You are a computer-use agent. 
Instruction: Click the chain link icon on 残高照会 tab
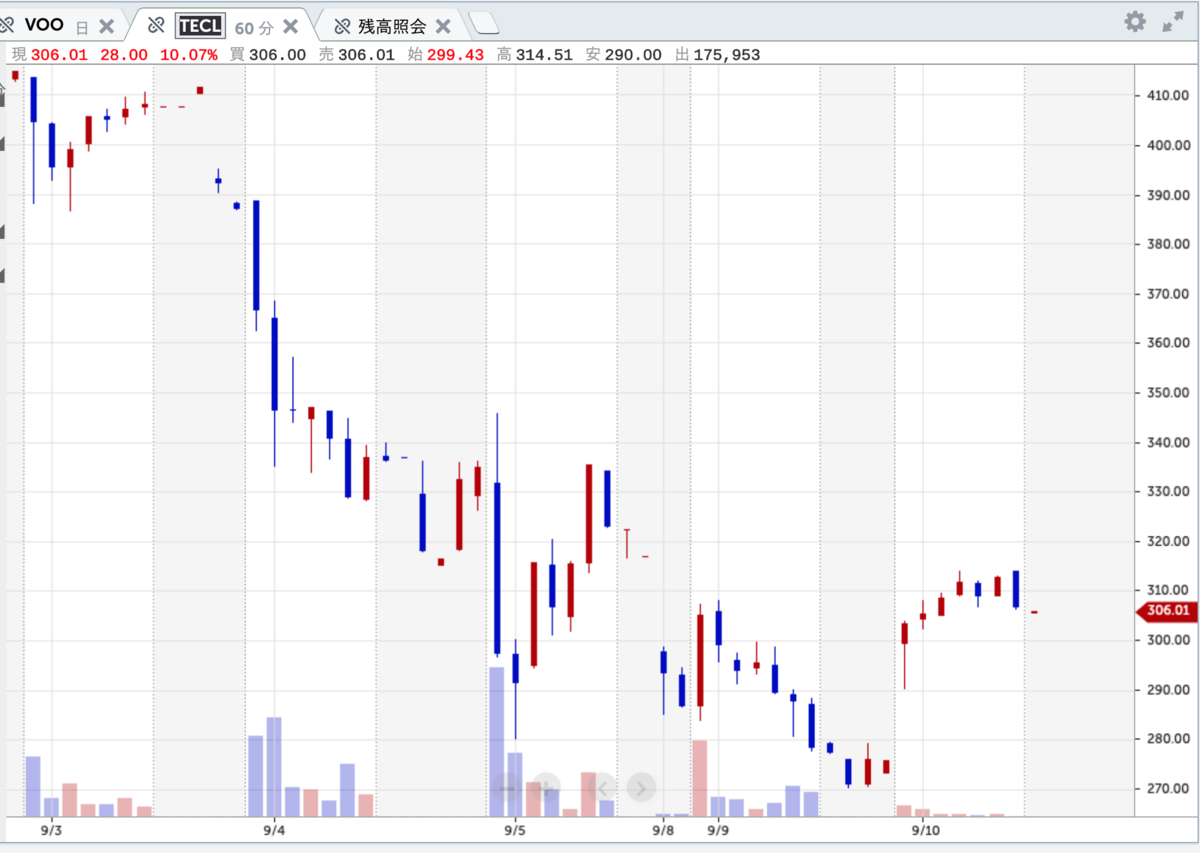point(342,25)
